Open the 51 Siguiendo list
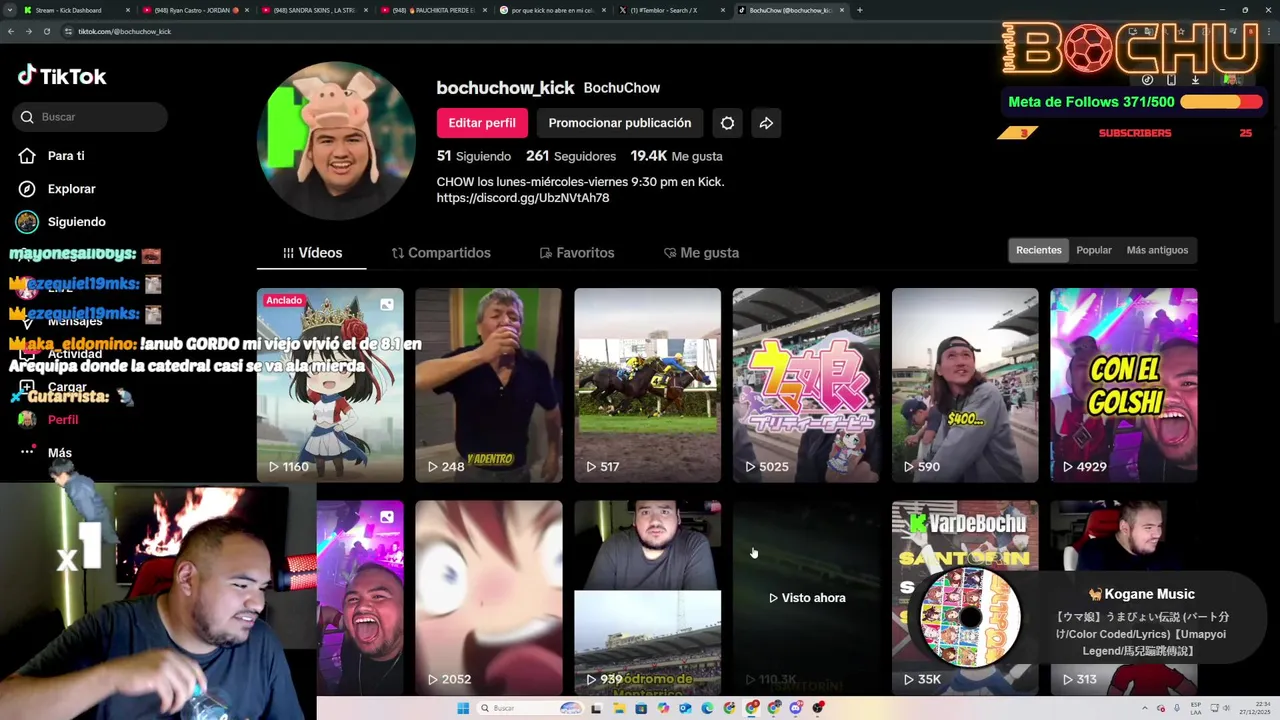 click(474, 156)
